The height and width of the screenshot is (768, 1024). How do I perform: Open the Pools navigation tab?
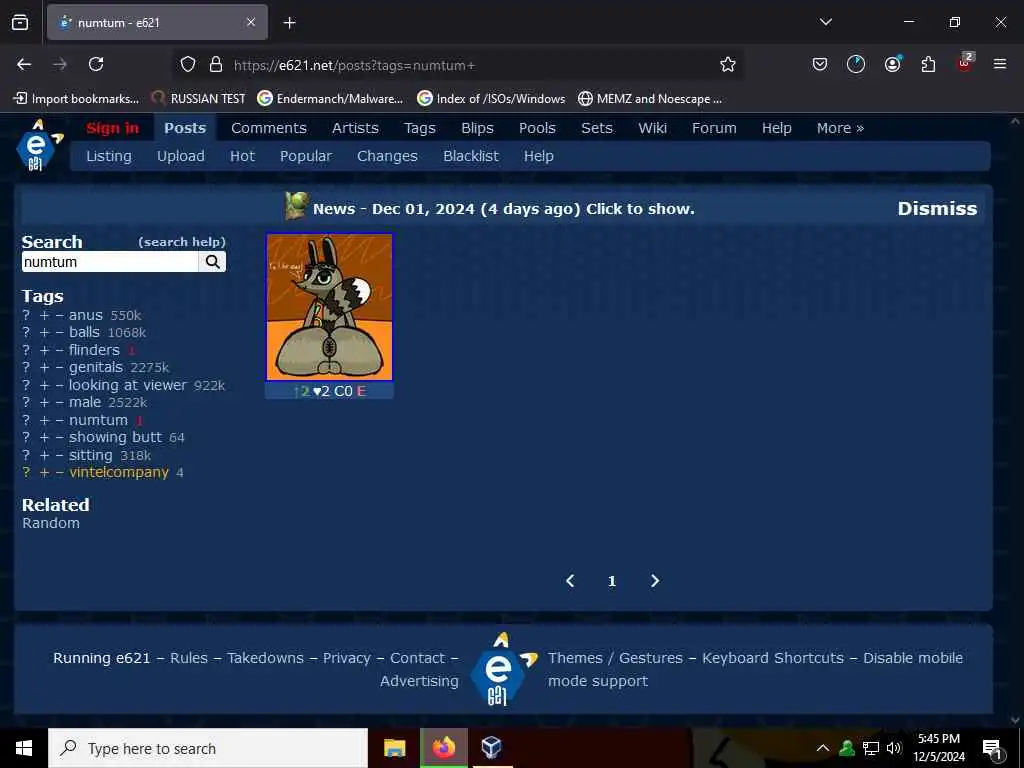[537, 128]
